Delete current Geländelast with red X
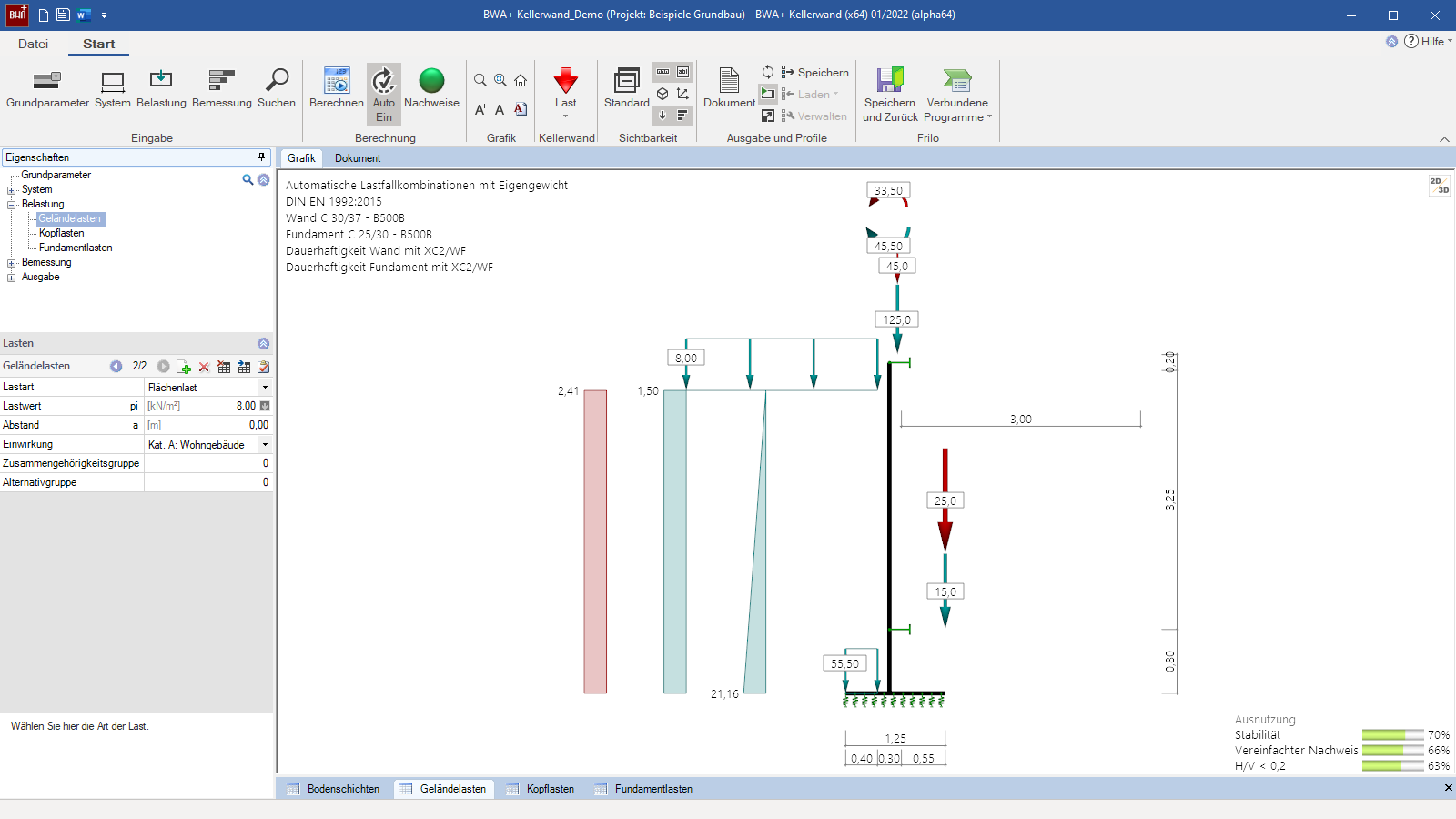This screenshot has height=819, width=1456. [204, 367]
